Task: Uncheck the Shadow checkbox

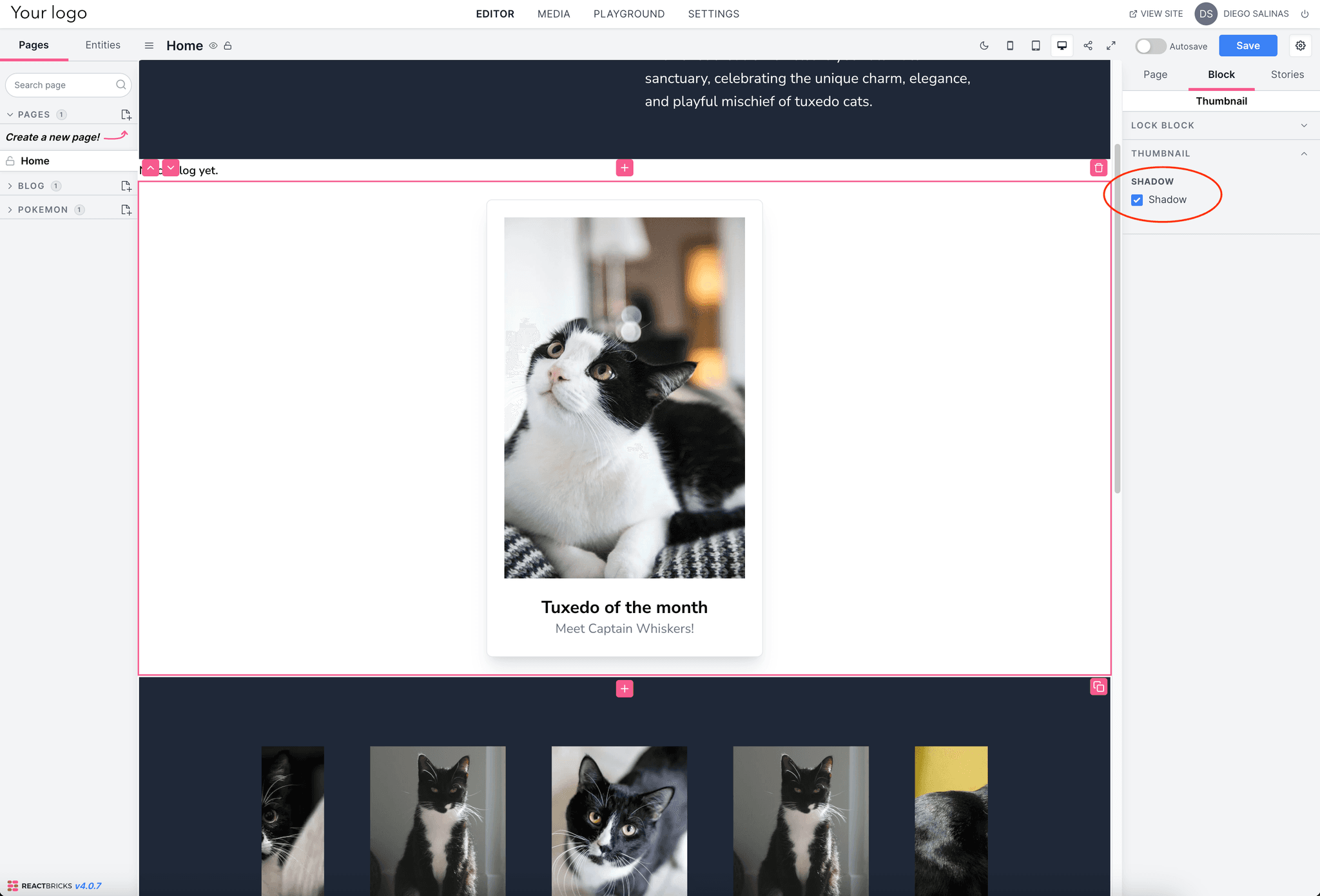Action: pos(1137,200)
